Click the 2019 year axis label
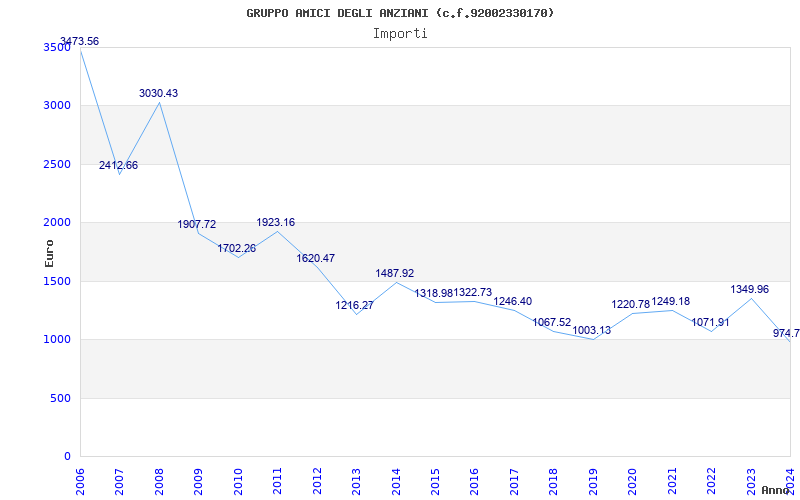Image resolution: width=800 pixels, height=500 pixels. (593, 481)
